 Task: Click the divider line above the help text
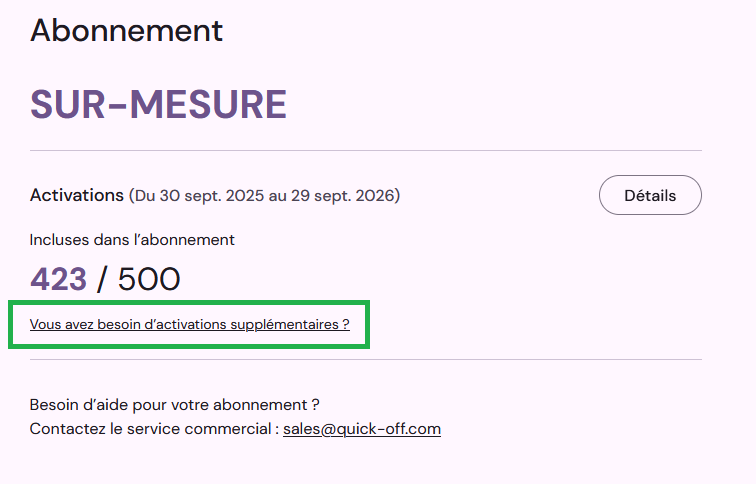click(x=365, y=360)
